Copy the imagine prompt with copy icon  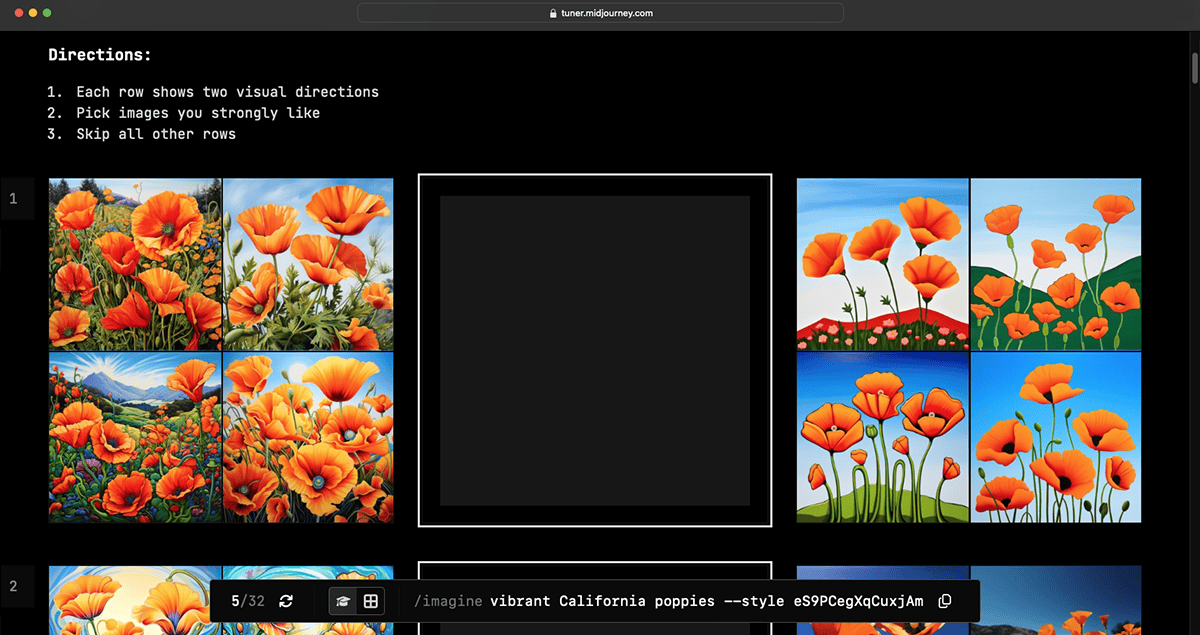pyautogui.click(x=946, y=601)
